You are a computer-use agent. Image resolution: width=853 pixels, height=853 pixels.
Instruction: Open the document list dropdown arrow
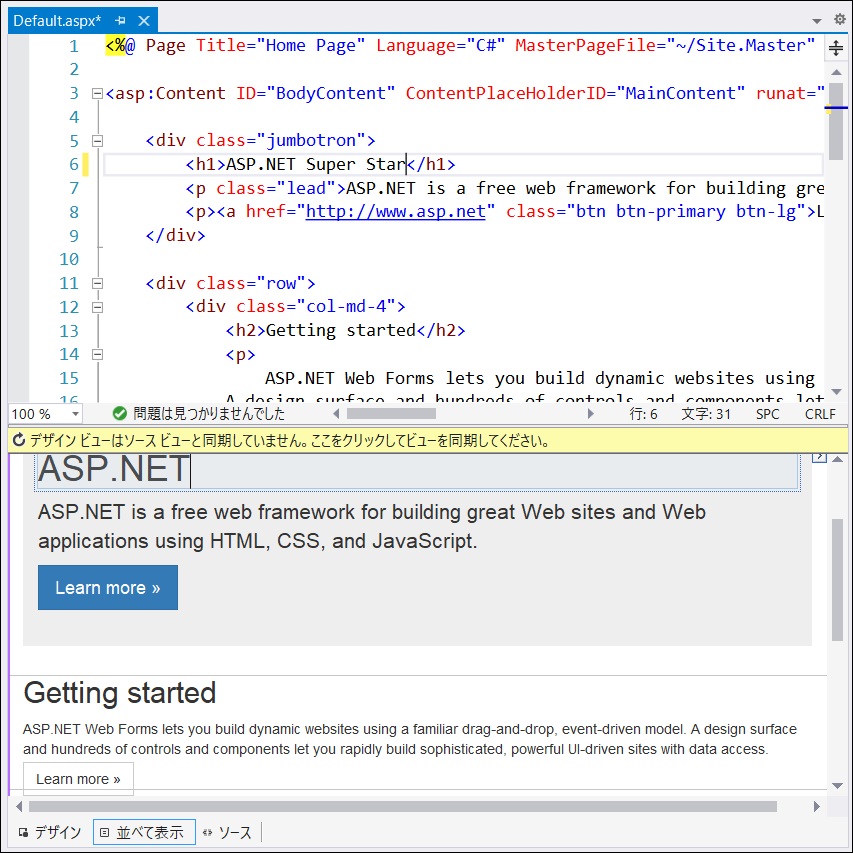tap(817, 21)
